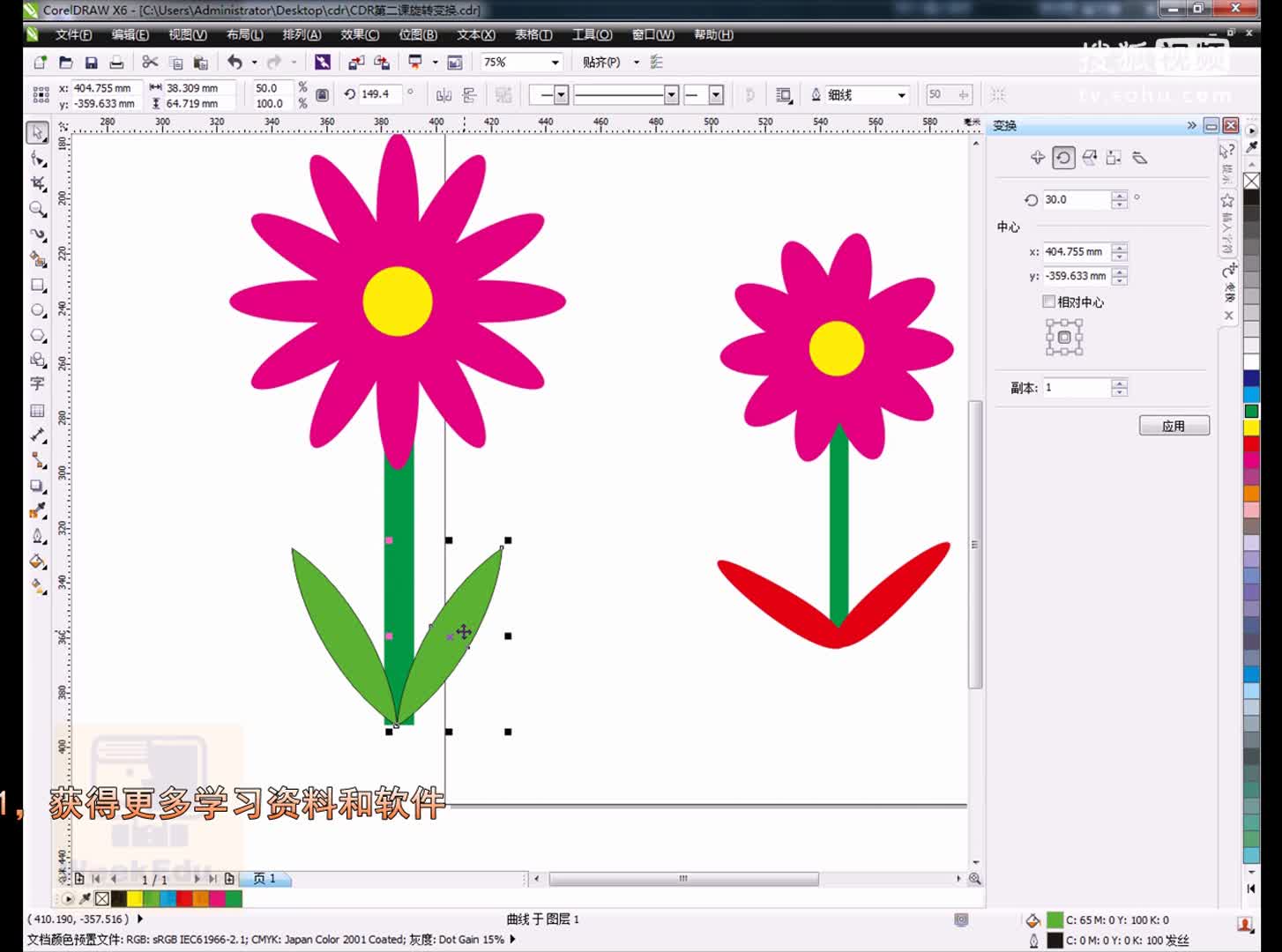Select the center anchor point in Transform panel
This screenshot has width=1282, height=952.
1063,338
